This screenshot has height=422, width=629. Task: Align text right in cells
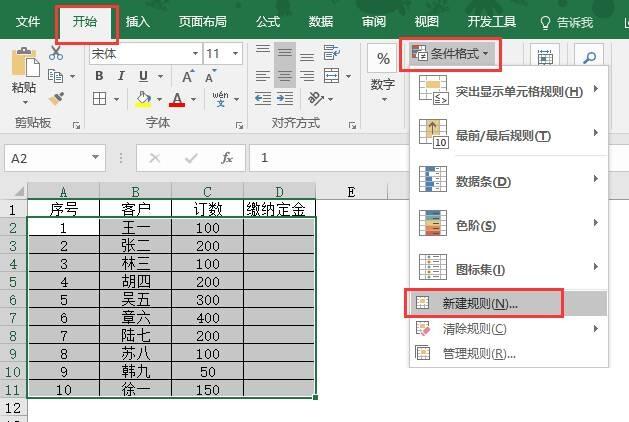coord(307,76)
